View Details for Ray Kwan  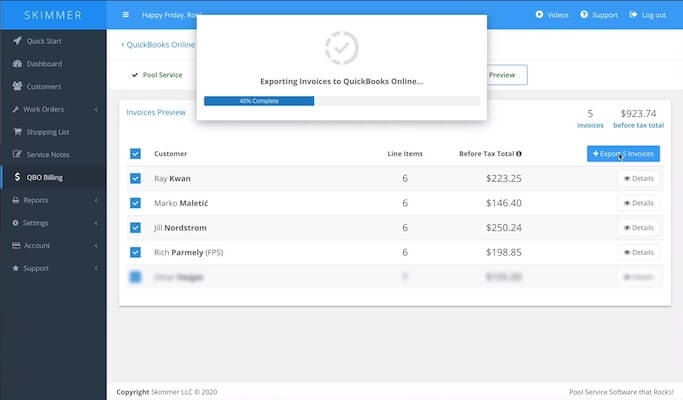(639, 178)
